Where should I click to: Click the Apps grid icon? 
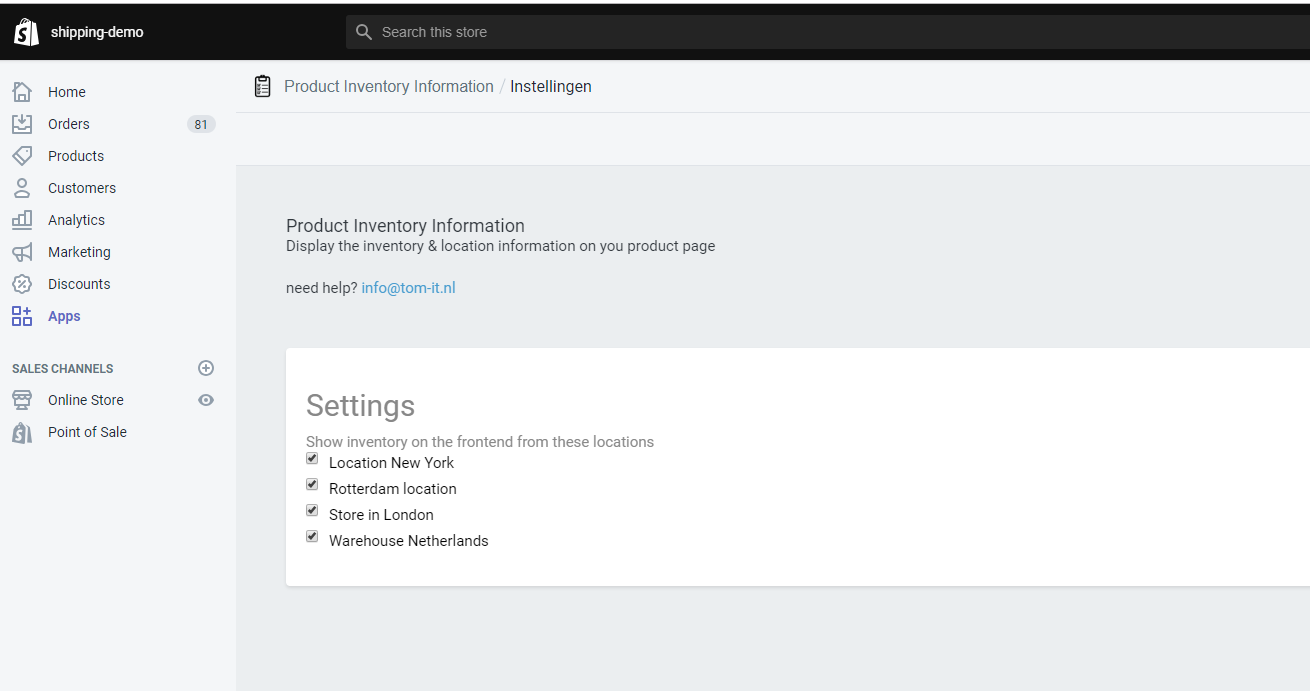[x=22, y=316]
